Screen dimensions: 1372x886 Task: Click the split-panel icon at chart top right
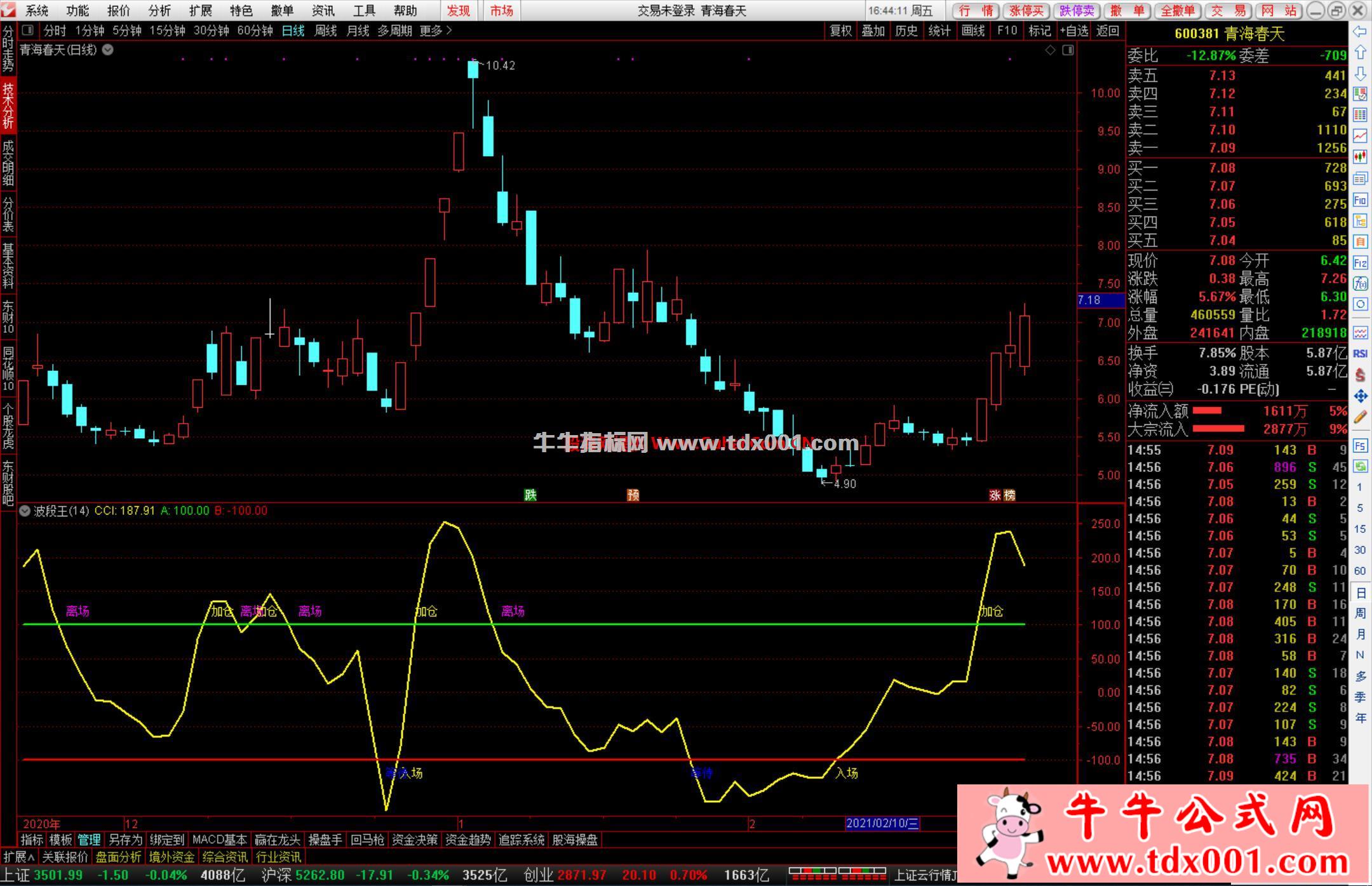(1068, 50)
